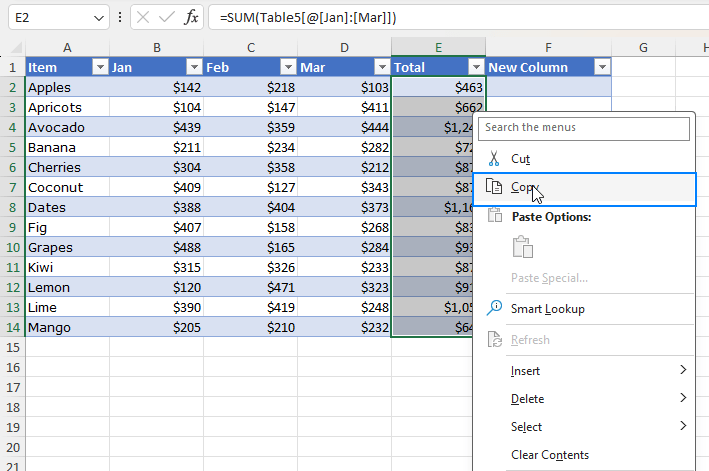
Task: Open the Item column filter dropdown
Action: [x=100, y=67]
